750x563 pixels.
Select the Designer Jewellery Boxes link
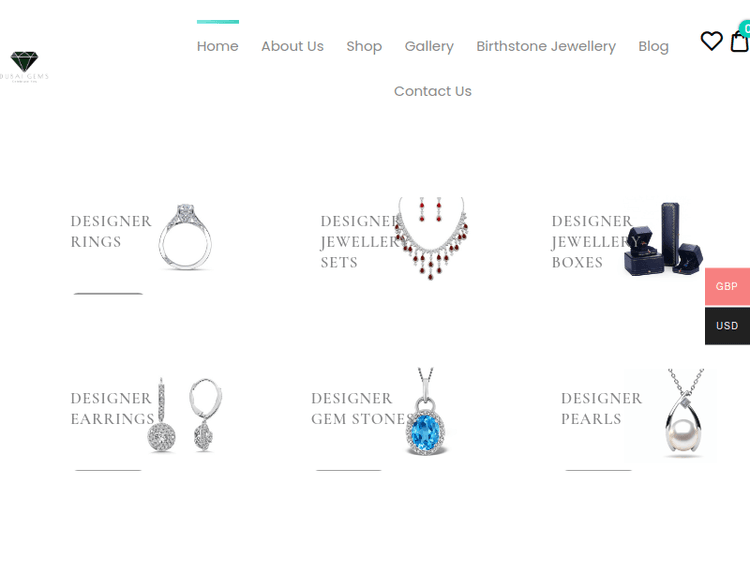pyautogui.click(x=593, y=242)
